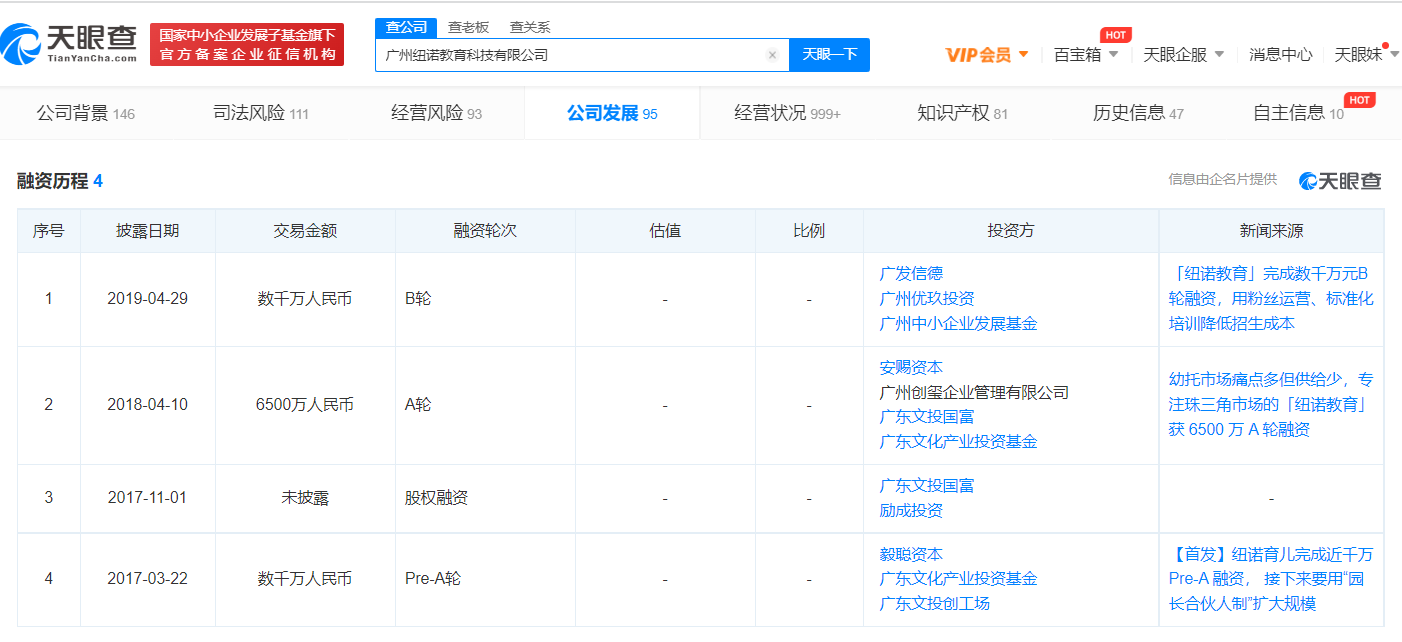The width and height of the screenshot is (1402, 642).
Task: Open investor 广东文投创工场
Action: coord(935,603)
